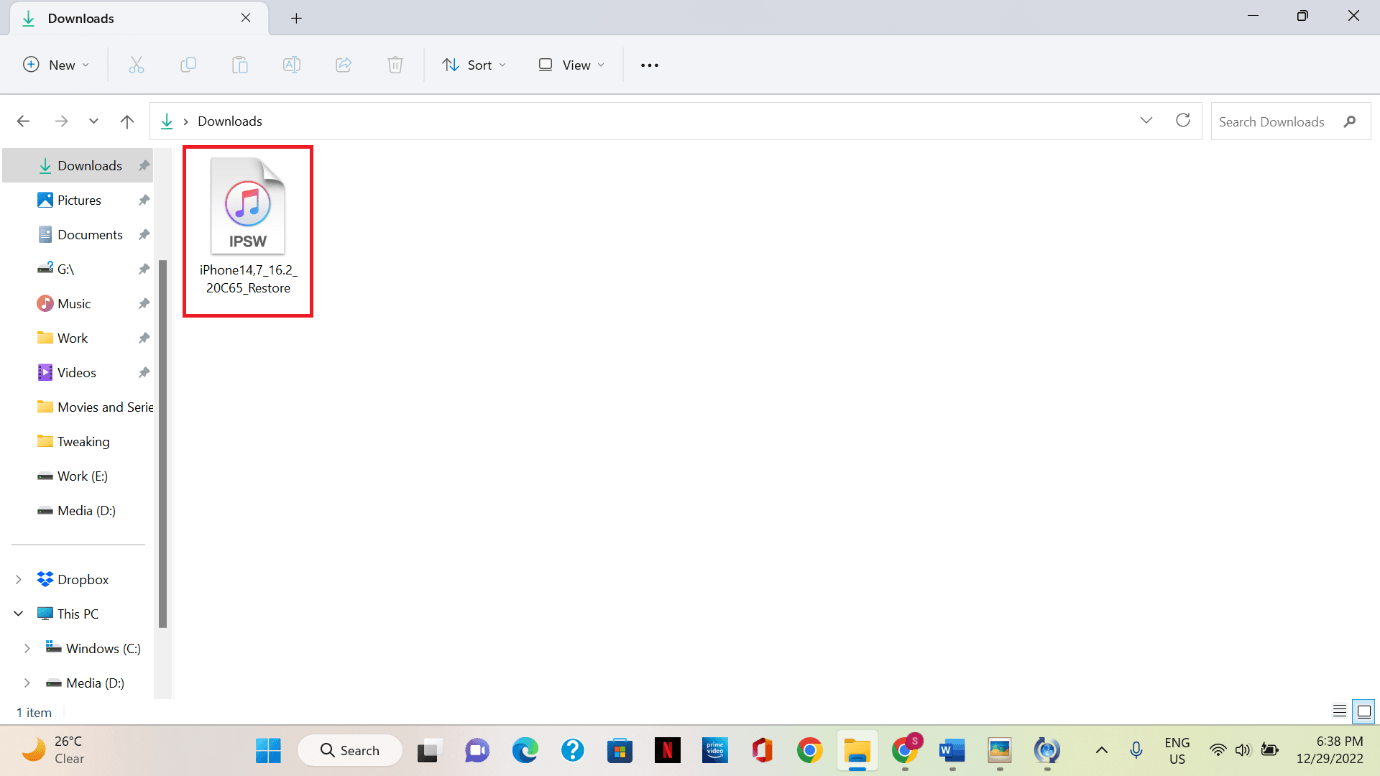Delete the selected file
Image resolution: width=1380 pixels, height=776 pixels.
pyautogui.click(x=395, y=64)
